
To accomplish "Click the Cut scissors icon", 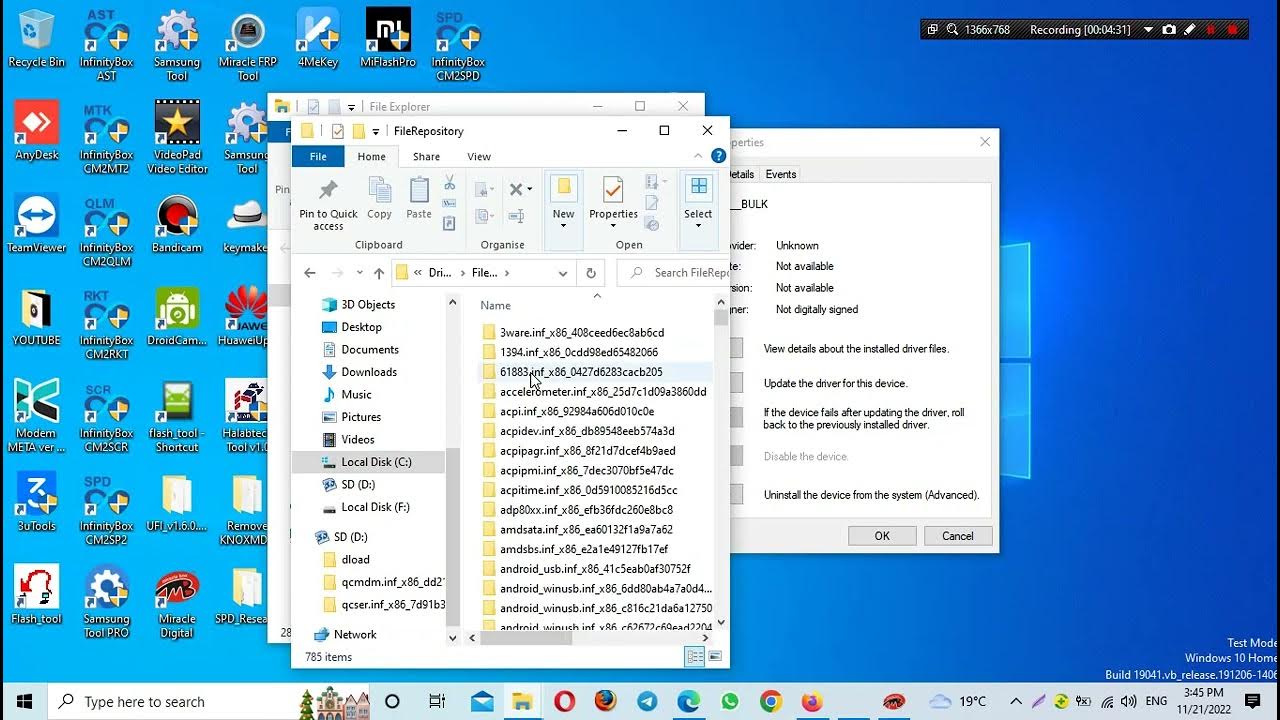I will (449, 183).
